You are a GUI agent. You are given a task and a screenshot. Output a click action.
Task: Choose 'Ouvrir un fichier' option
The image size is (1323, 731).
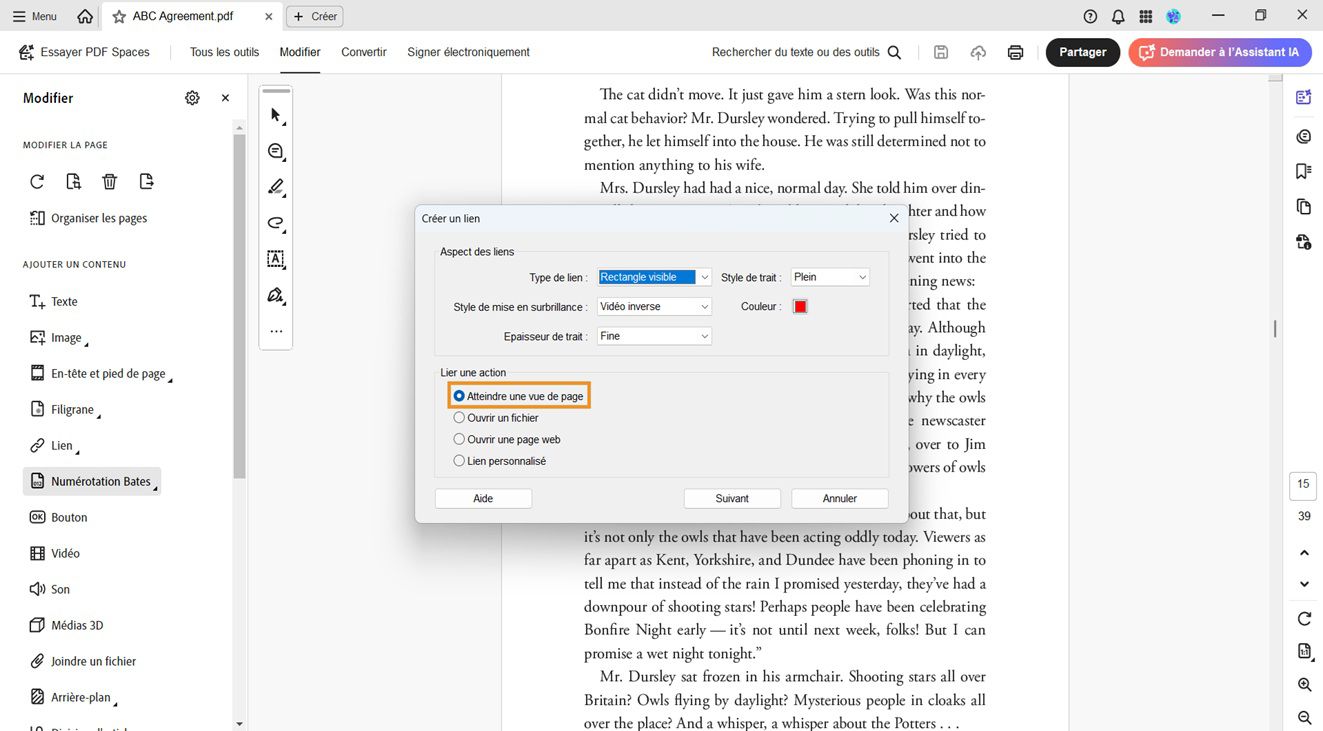tap(459, 417)
